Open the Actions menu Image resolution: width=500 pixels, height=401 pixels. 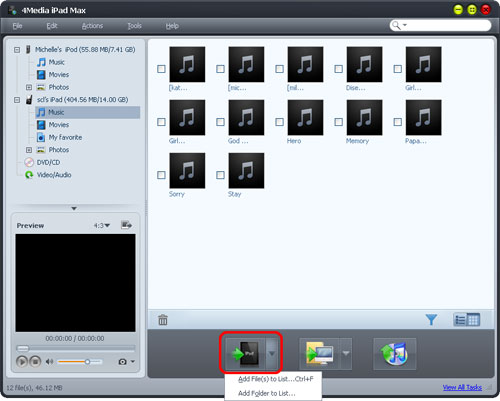click(x=92, y=26)
